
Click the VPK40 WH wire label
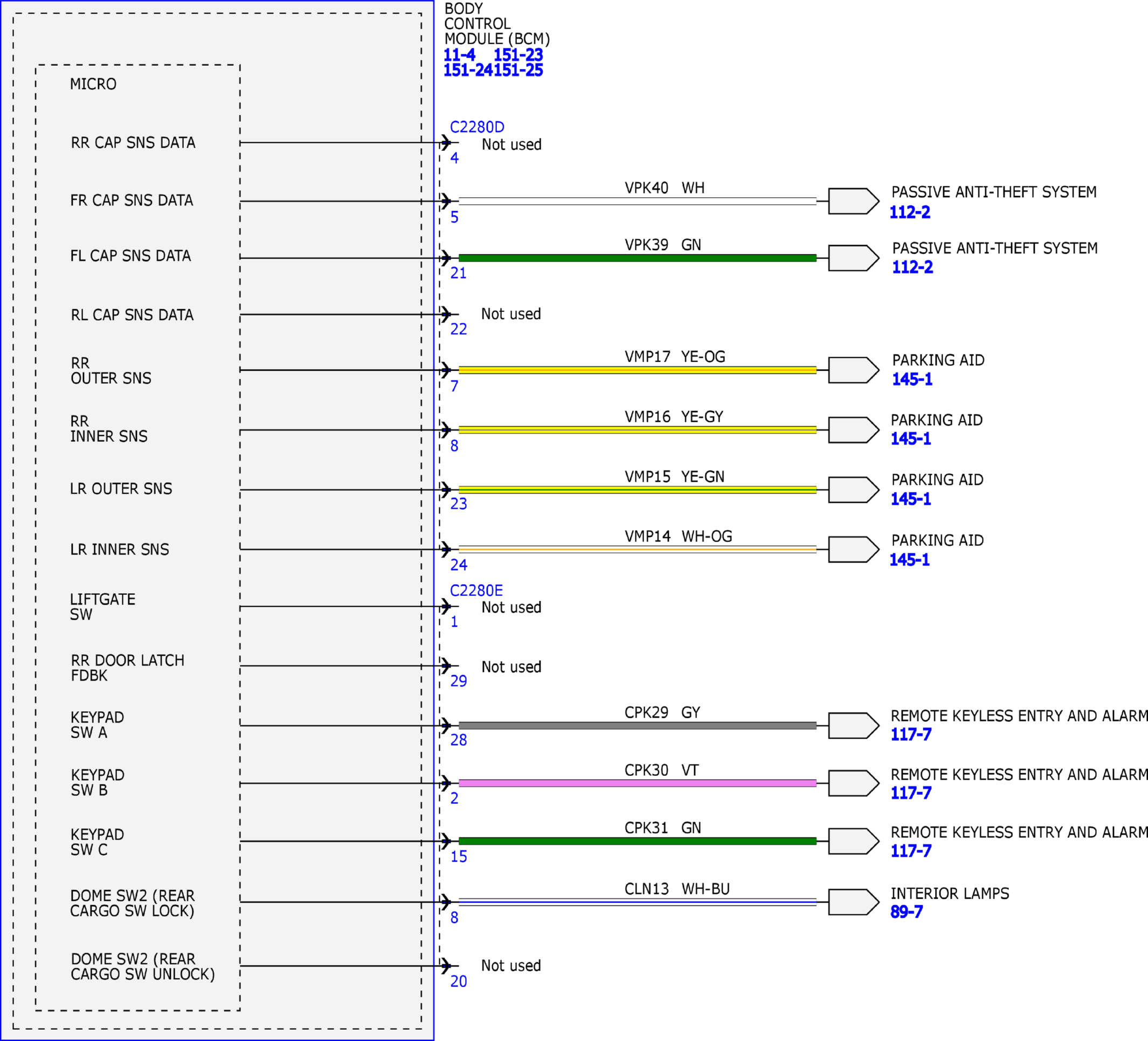665,188
